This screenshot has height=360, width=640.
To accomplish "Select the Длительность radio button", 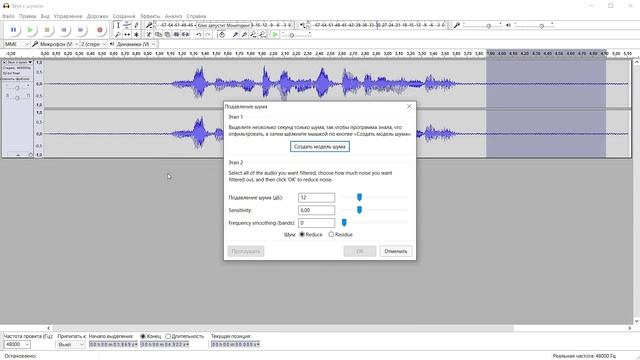I will (168, 336).
